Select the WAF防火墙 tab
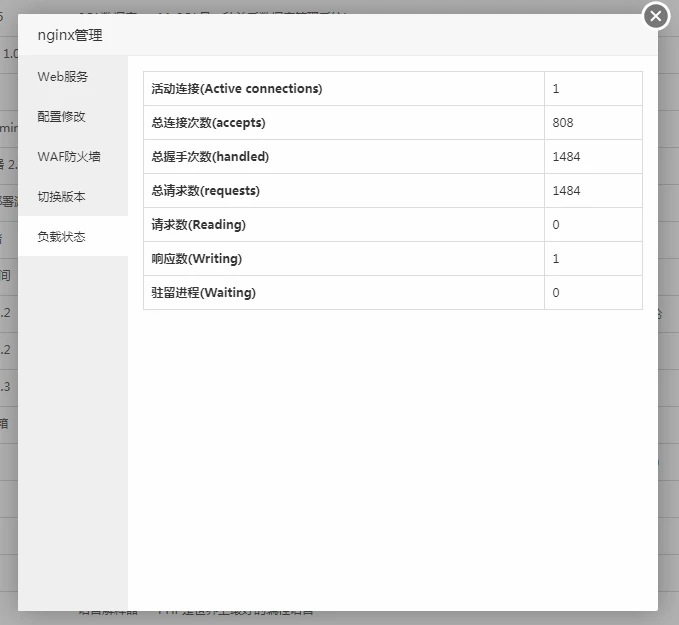Viewport: 679px width, 625px height. click(73, 156)
